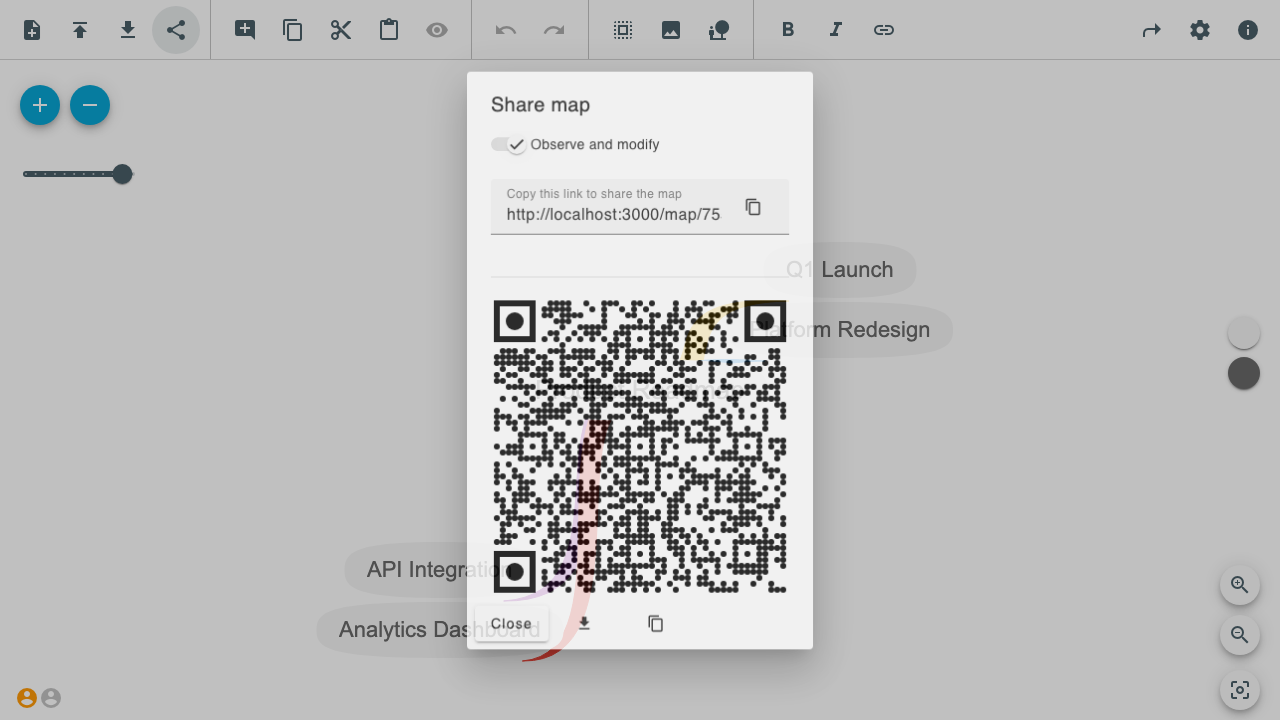Toggle italic text formatting
The width and height of the screenshot is (1280, 720).
[836, 30]
